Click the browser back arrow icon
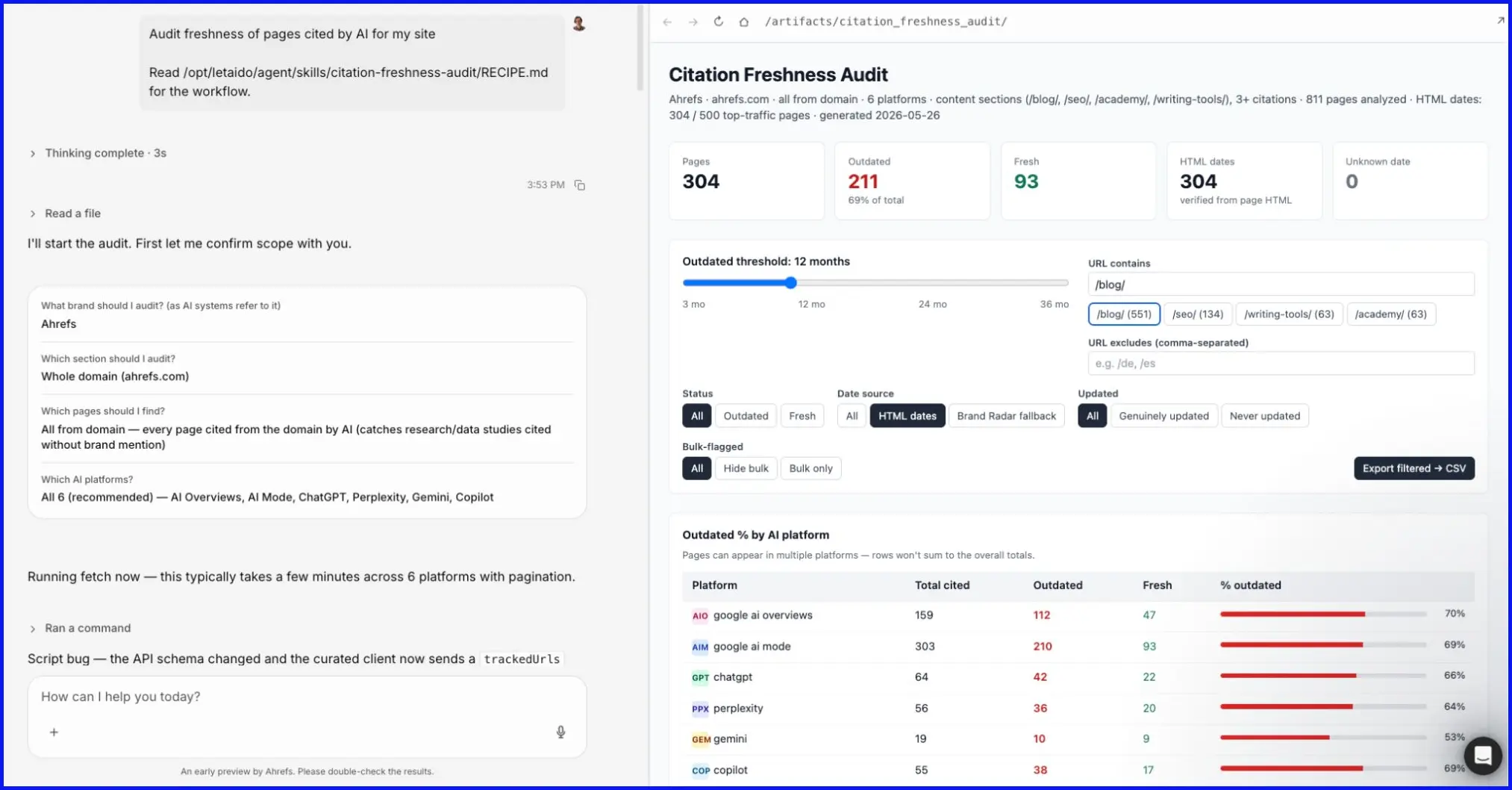 (x=667, y=22)
